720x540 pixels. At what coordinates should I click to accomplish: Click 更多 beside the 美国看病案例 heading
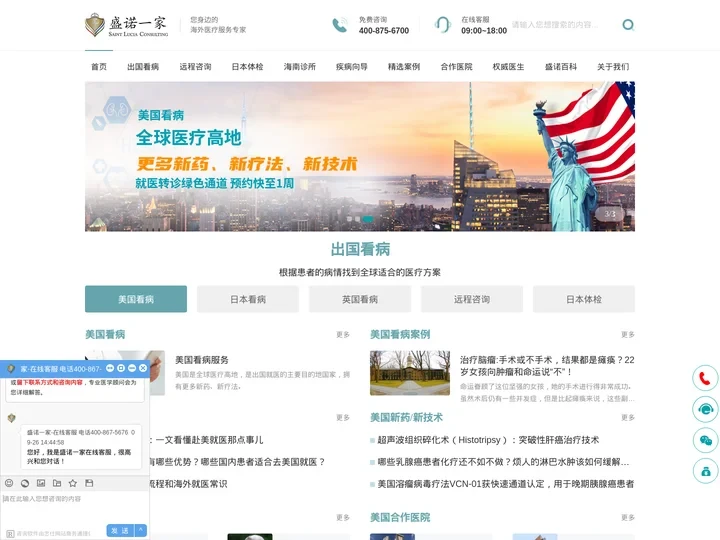coord(628,335)
